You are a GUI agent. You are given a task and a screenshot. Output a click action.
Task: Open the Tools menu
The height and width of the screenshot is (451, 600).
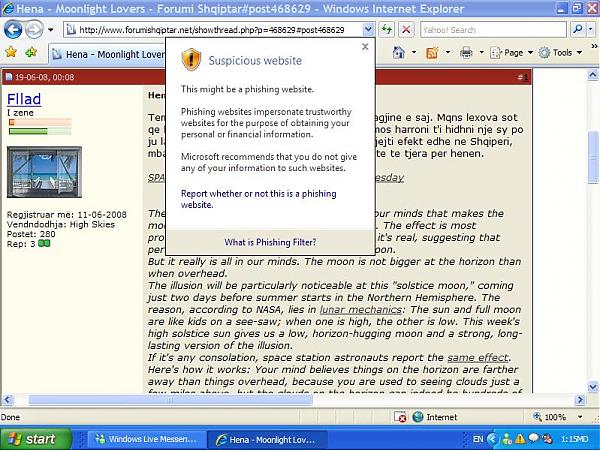pyautogui.click(x=560, y=53)
